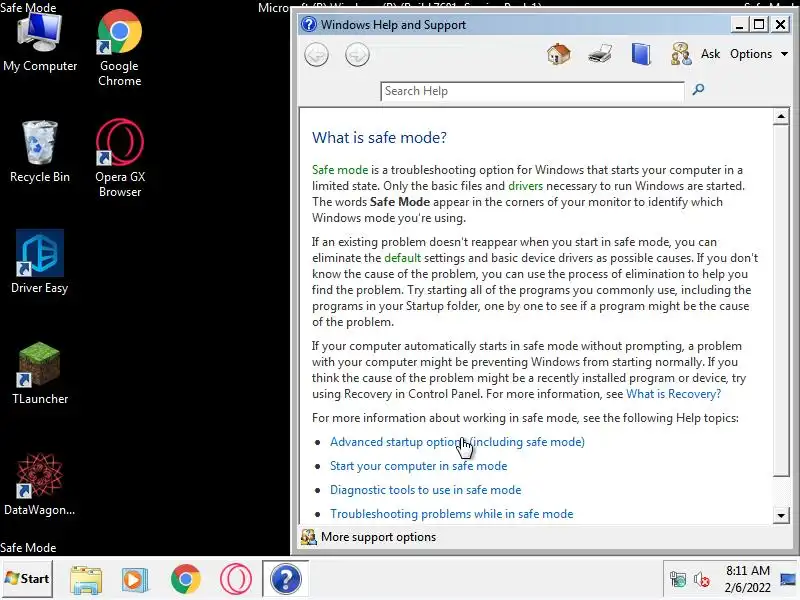Viewport: 800px width, 600px height.
Task: Click the Show desktop tray icon
Action: click(789, 579)
